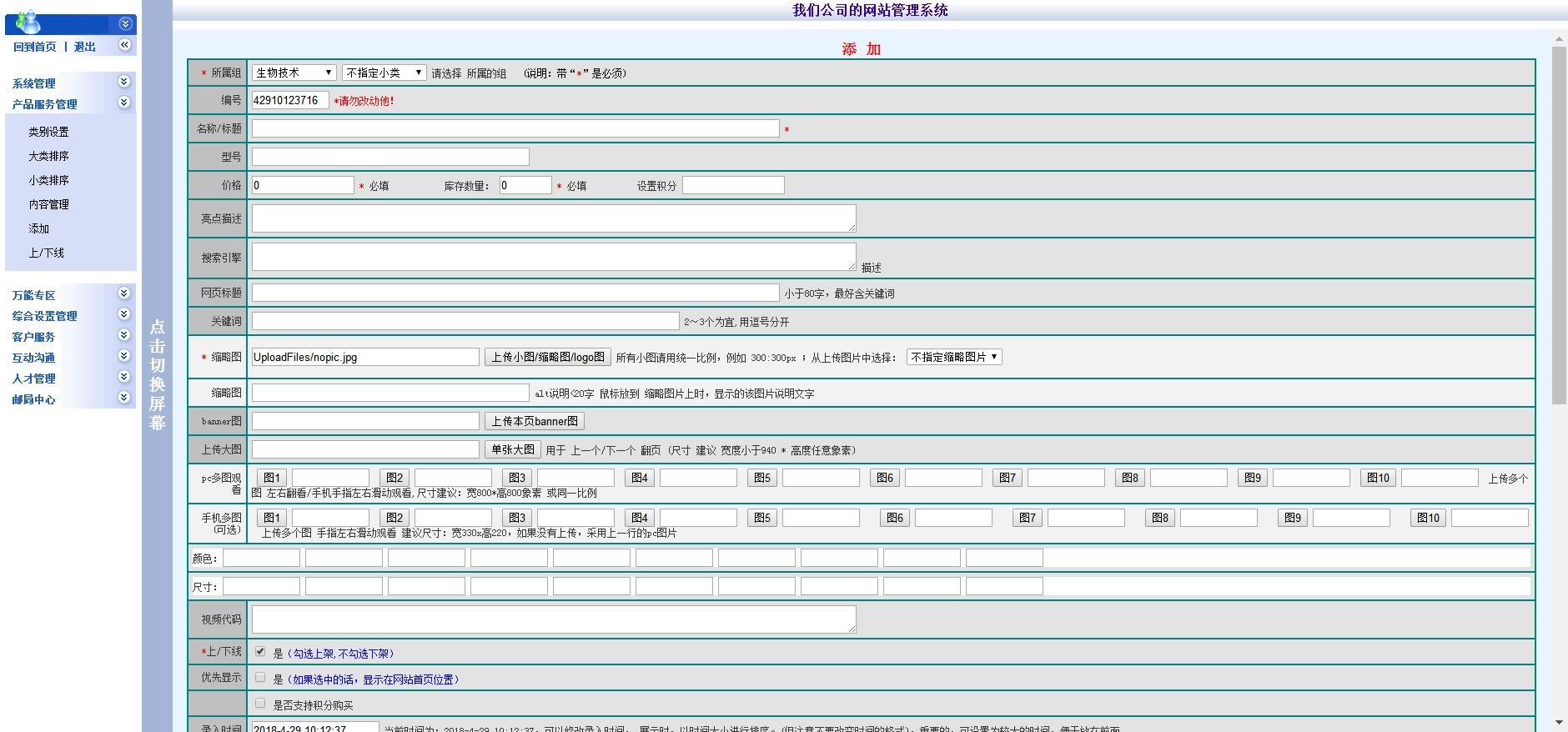
Task: Expand 互动沟通 section arrow icon
Action: 123,356
